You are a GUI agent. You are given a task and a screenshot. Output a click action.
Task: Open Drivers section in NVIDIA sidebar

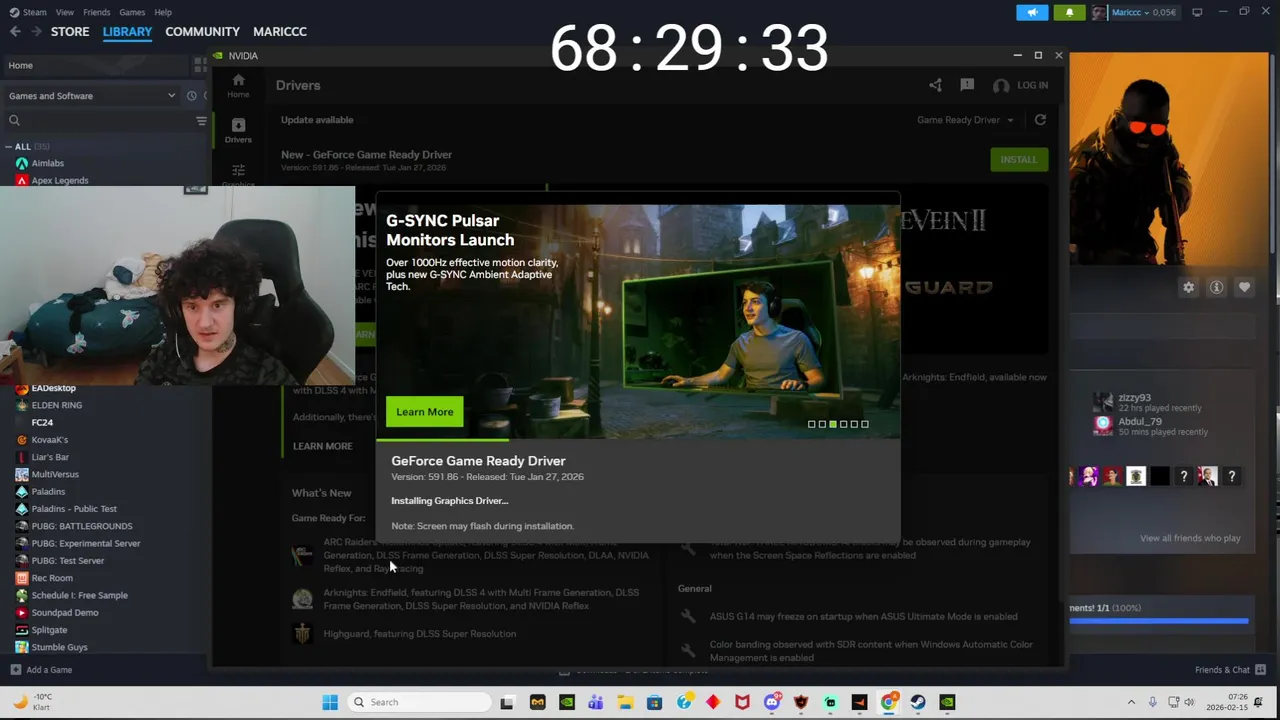coord(238,130)
